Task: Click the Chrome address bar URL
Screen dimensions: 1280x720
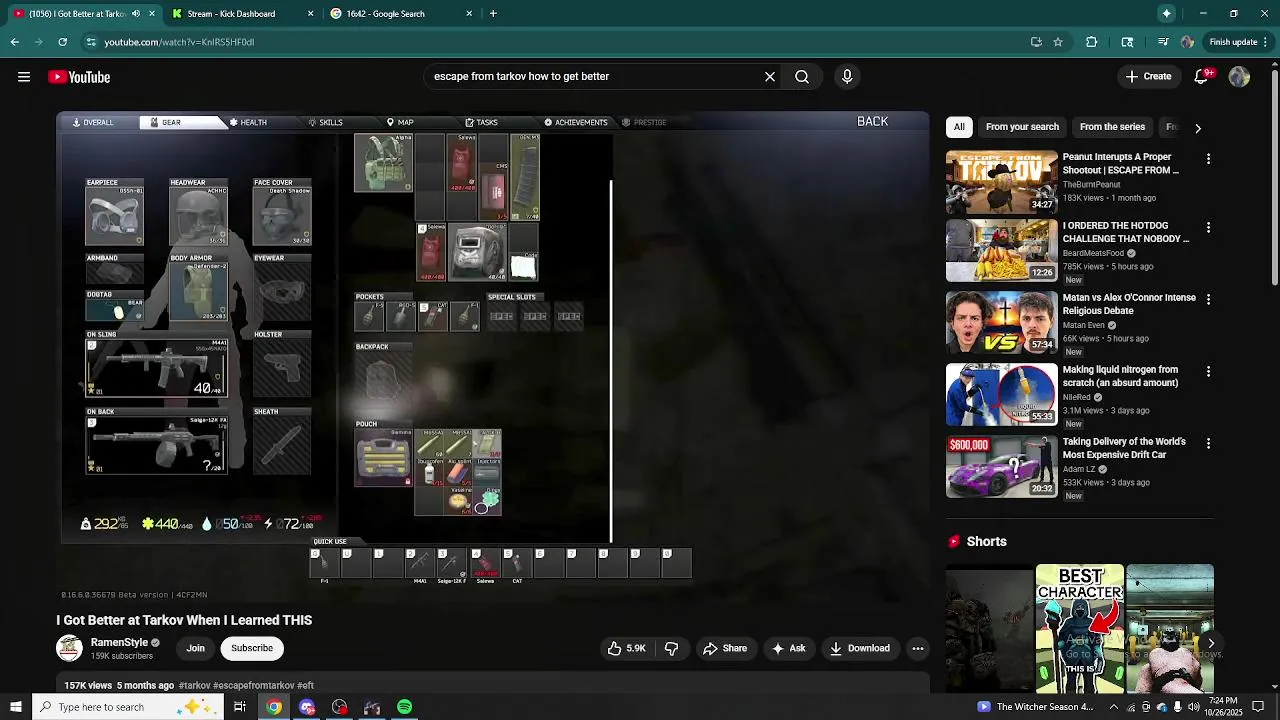Action: (180, 42)
